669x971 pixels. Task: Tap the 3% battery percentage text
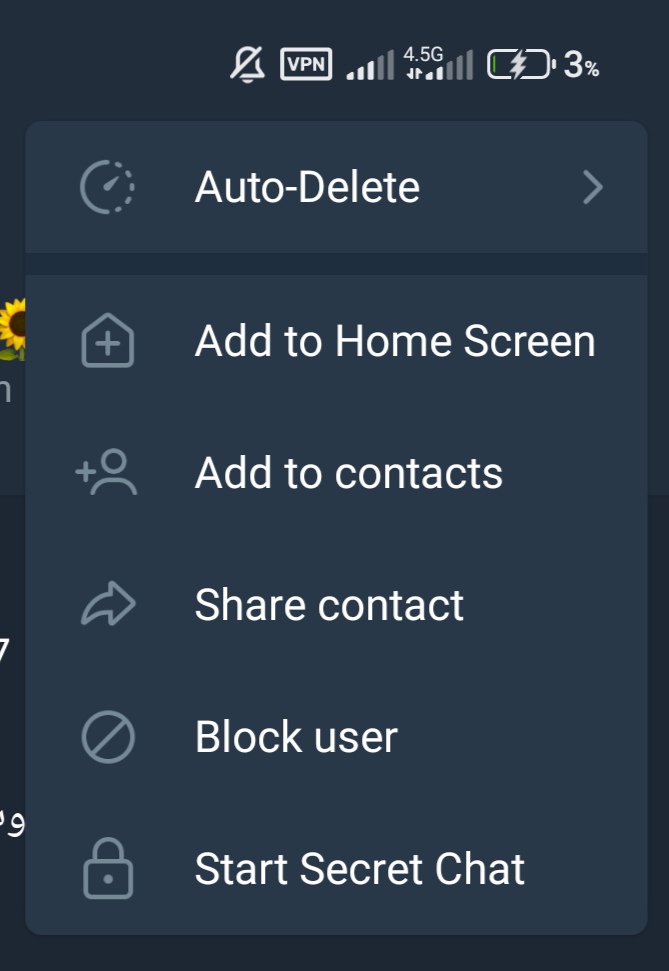[x=581, y=66]
